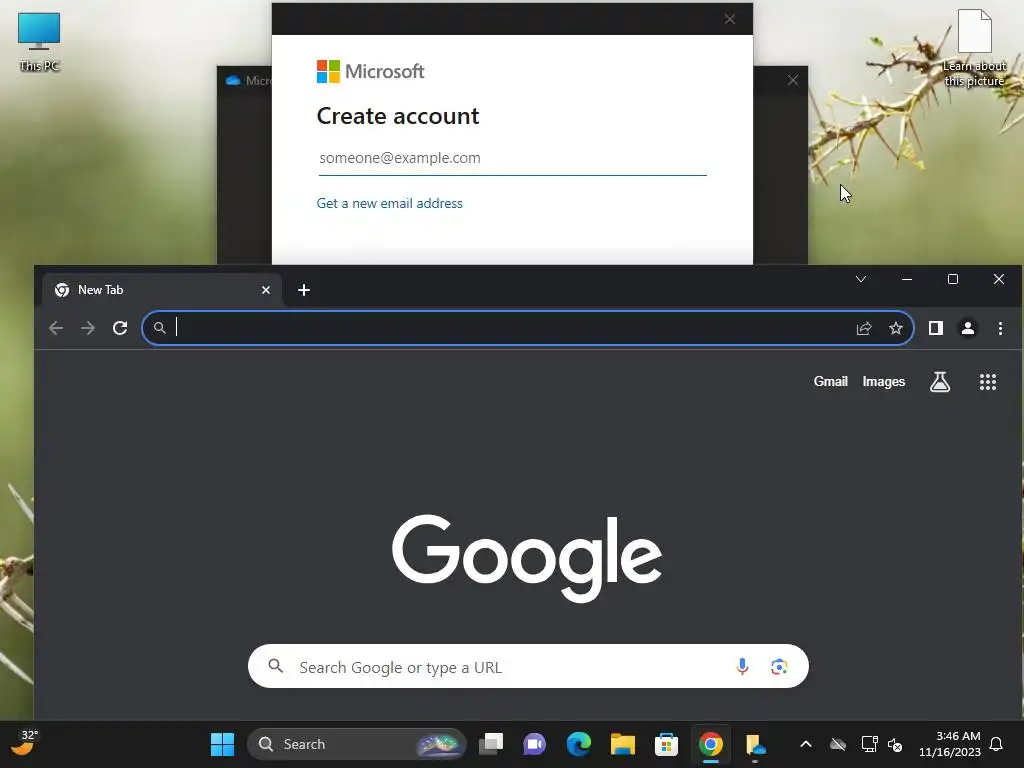
Task: Open Search Labs flask icon
Action: pyautogui.click(x=940, y=382)
